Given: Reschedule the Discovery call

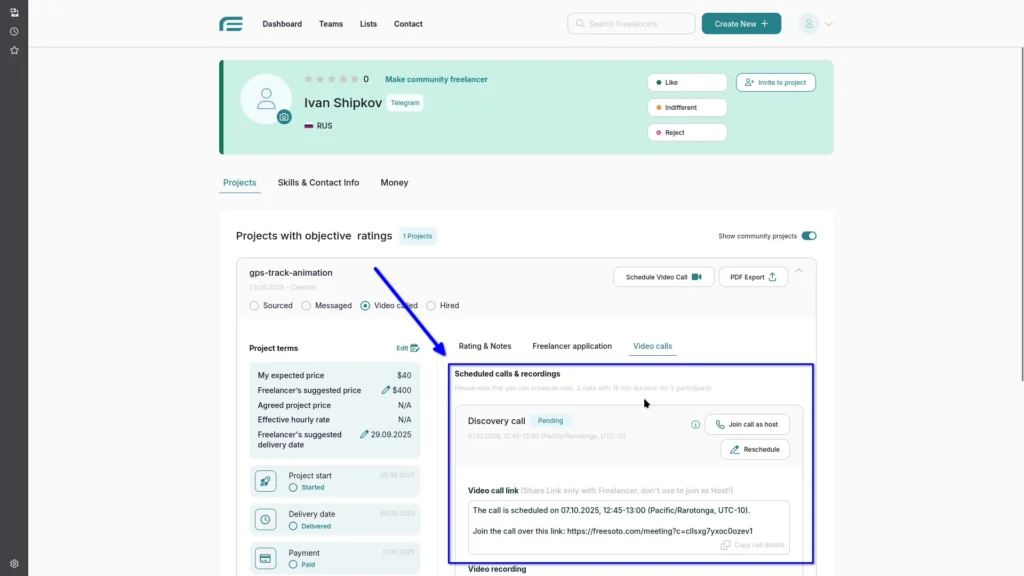Looking at the screenshot, I should pyautogui.click(x=755, y=449).
